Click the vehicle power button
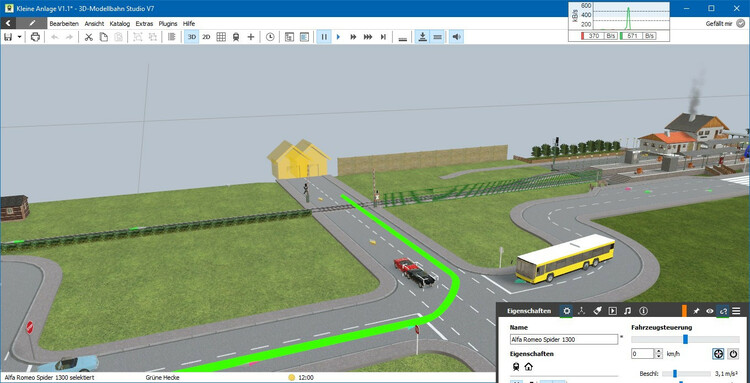The width and height of the screenshot is (750, 383). pos(733,354)
